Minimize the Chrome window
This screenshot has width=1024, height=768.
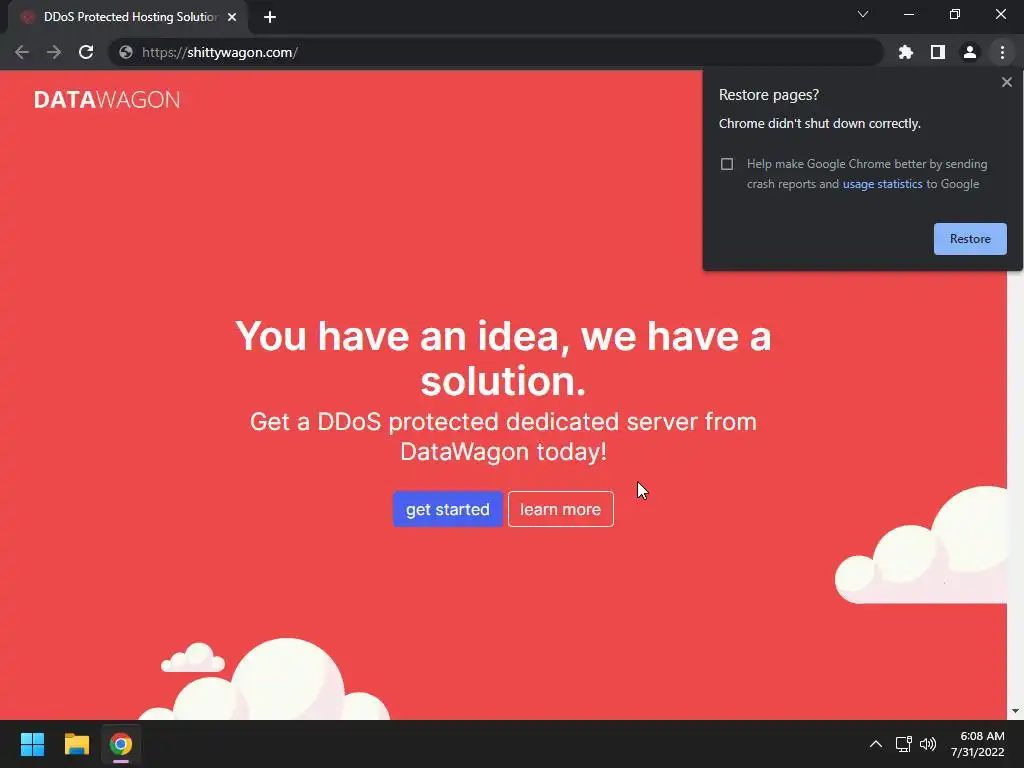click(908, 14)
